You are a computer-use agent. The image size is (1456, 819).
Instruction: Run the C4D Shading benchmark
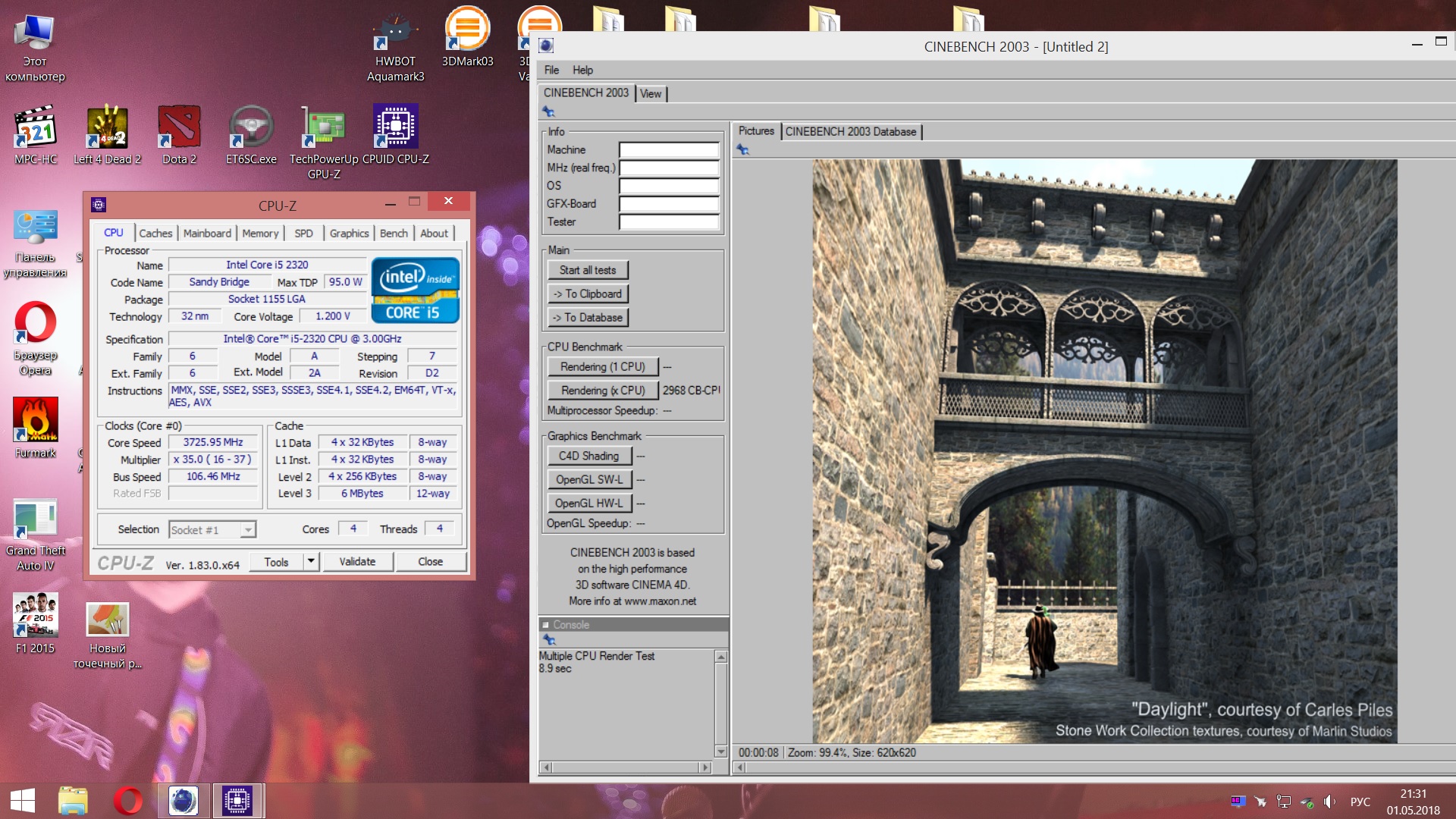(589, 456)
